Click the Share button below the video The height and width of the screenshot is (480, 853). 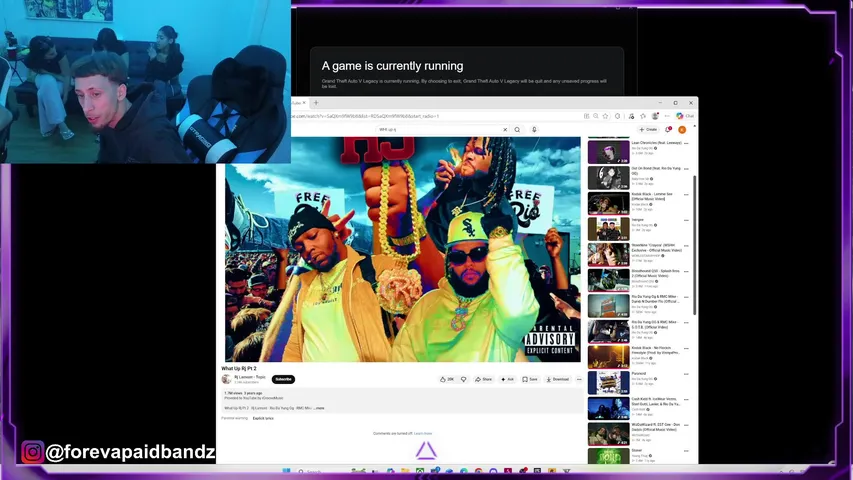click(x=483, y=379)
